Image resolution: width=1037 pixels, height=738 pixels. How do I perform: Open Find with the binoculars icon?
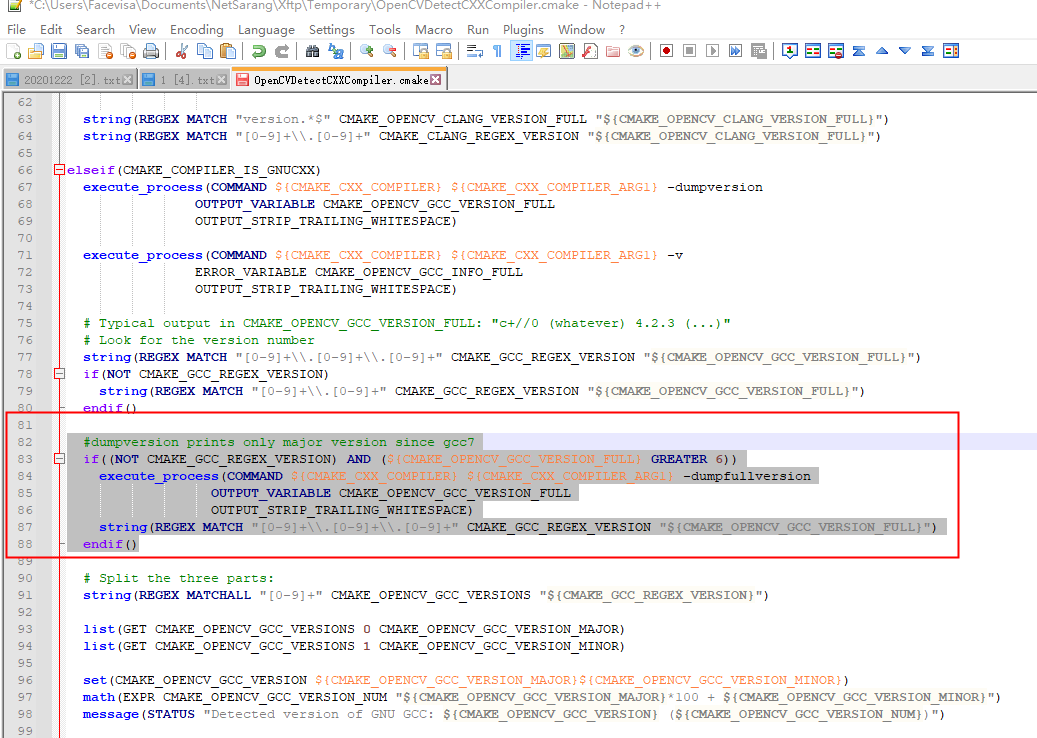pos(313,51)
